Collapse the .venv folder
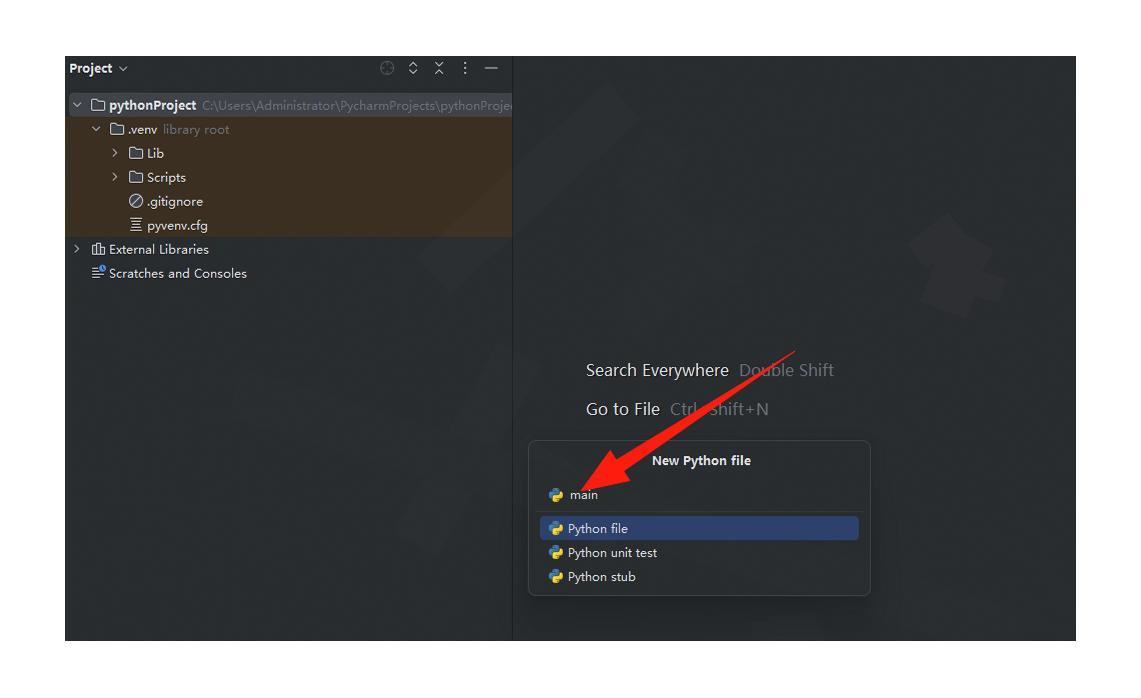The width and height of the screenshot is (1141, 698). pyautogui.click(x=96, y=129)
